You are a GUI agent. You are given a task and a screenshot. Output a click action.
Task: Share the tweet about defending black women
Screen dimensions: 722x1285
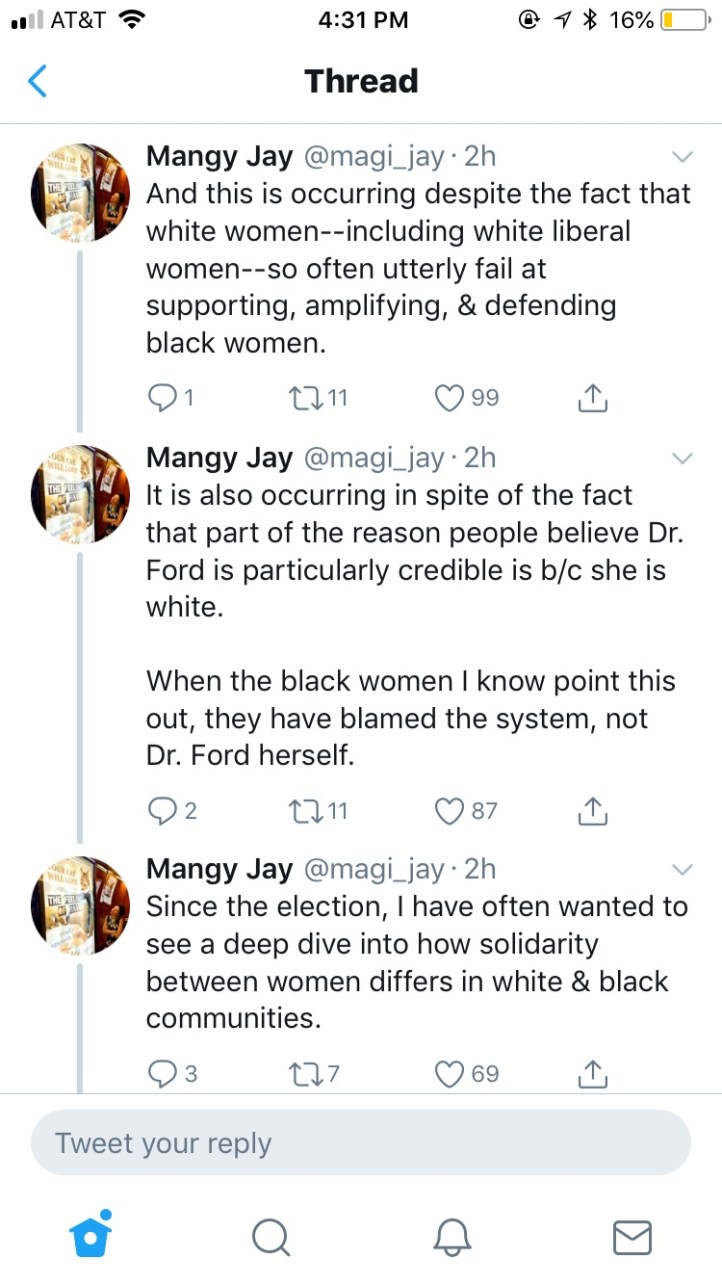pyautogui.click(x=592, y=398)
